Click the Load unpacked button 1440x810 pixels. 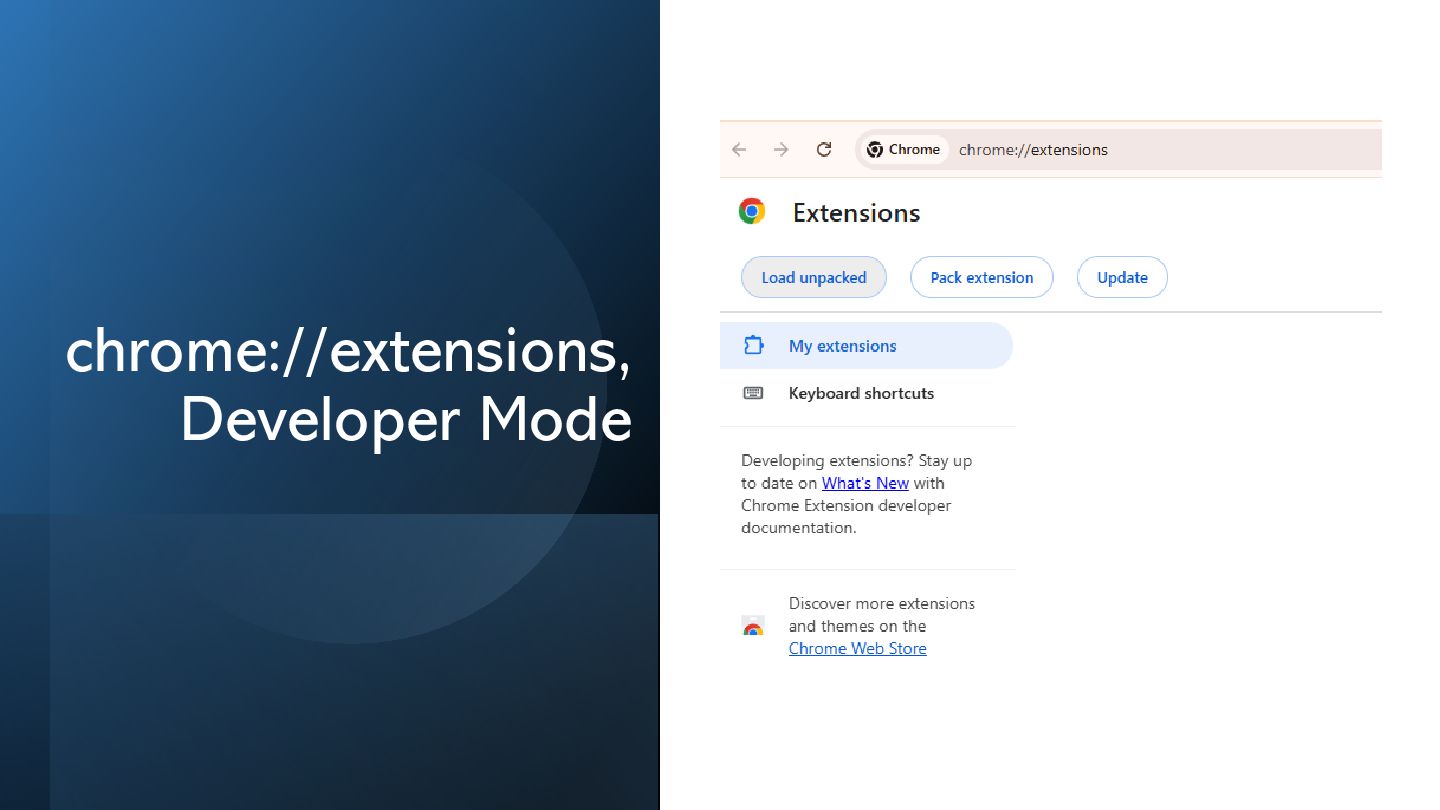814,277
